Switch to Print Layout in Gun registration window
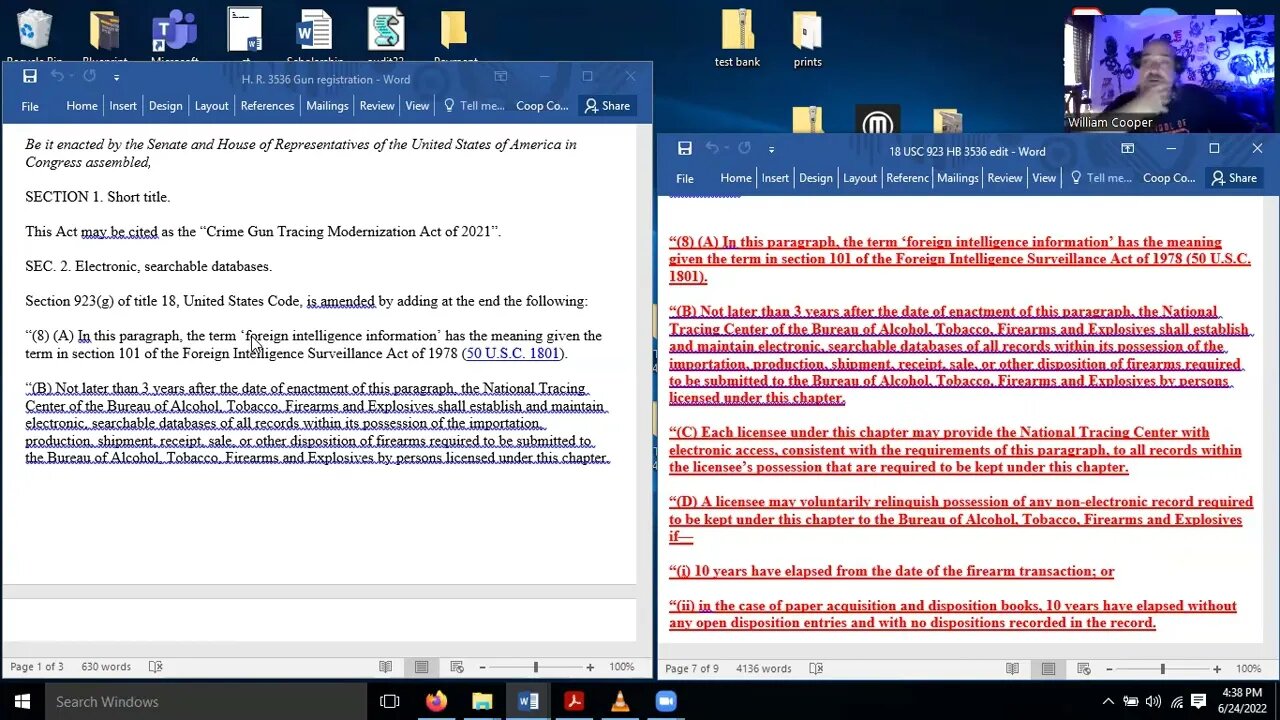The width and height of the screenshot is (1280, 720). (422, 667)
